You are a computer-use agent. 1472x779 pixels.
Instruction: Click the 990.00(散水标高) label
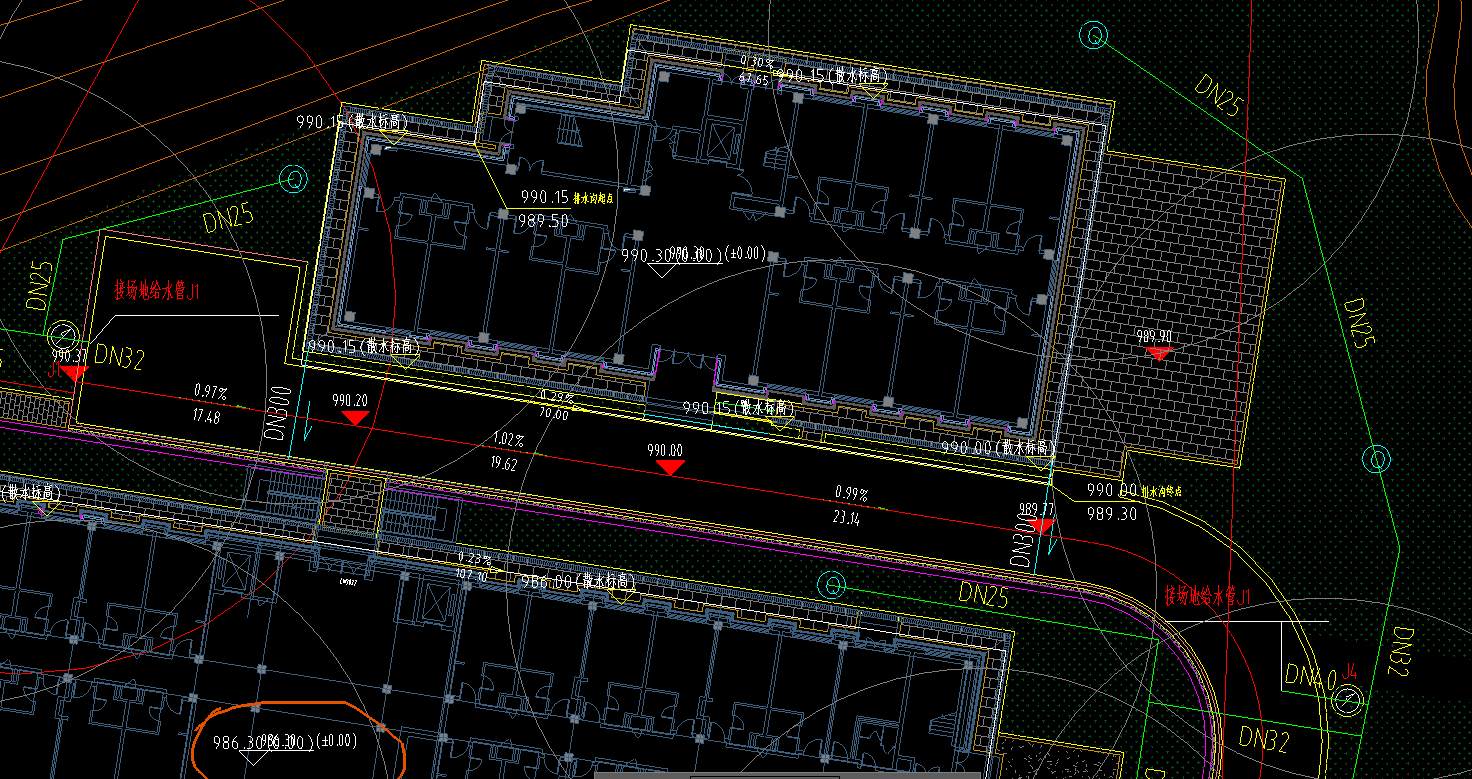coord(998,448)
